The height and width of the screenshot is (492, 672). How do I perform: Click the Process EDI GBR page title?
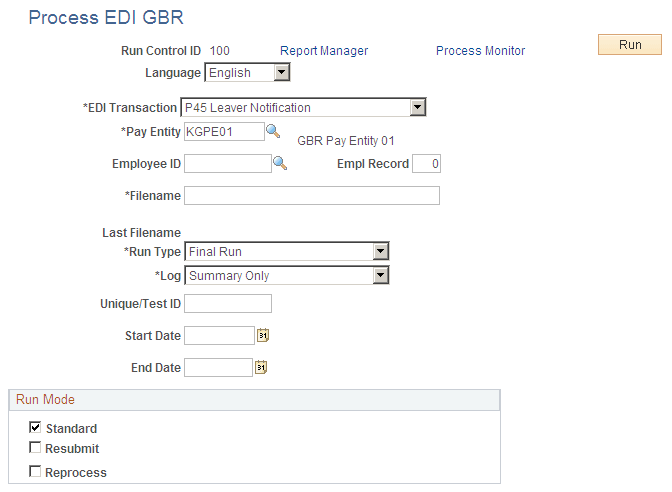(106, 18)
